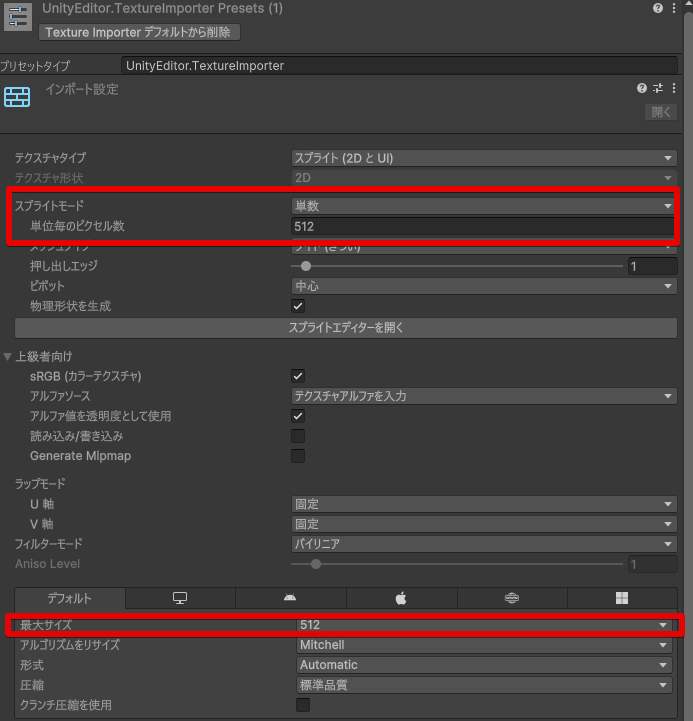Enable the 読み込み/書き込み checkbox
Viewport: 693px width, 721px height.
tap(298, 436)
